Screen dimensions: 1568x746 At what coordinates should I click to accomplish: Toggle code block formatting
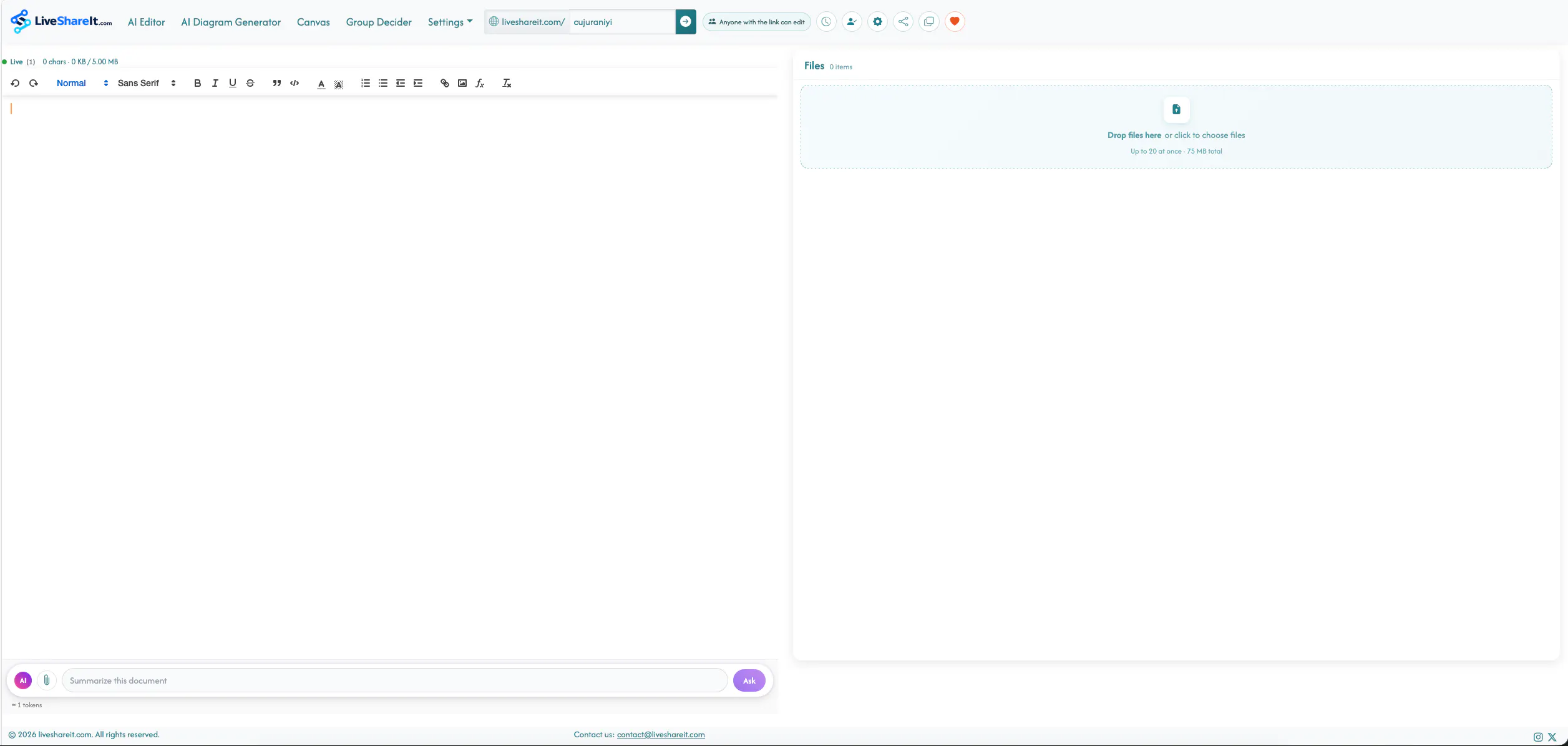tap(295, 83)
